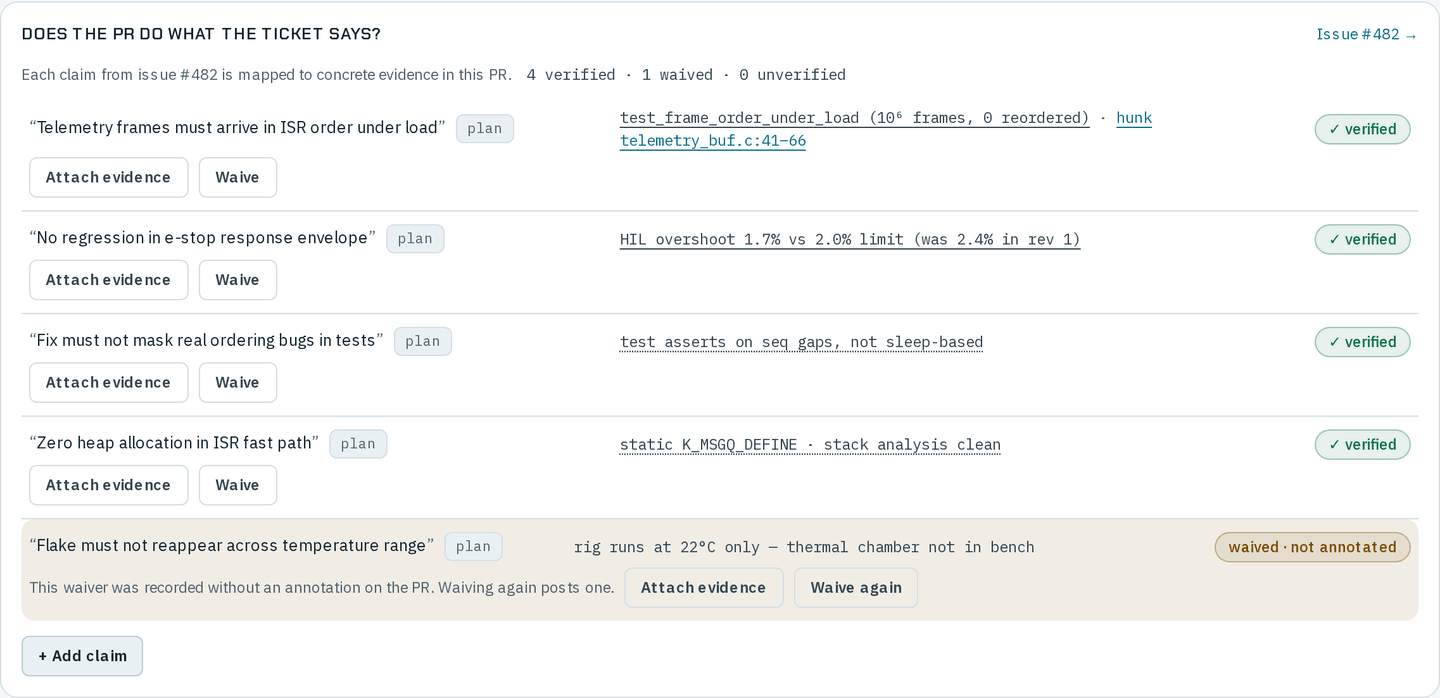The height and width of the screenshot is (698, 1440).
Task: Click the Add claim button
Action: (82, 656)
